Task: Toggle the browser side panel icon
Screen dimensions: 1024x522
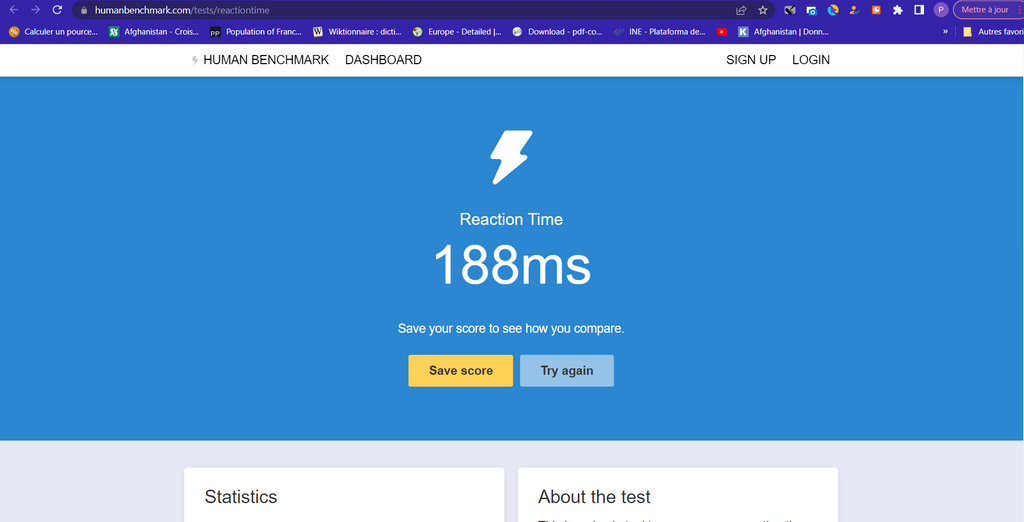Action: coord(919,10)
